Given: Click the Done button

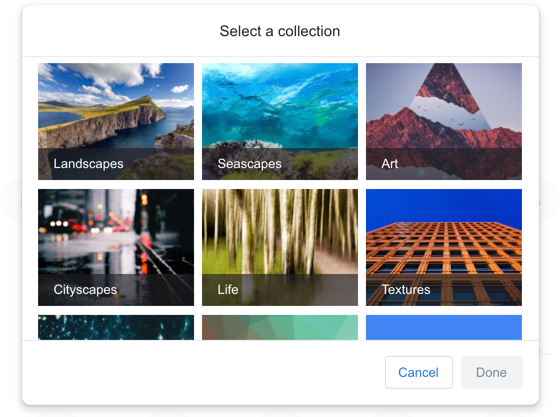Looking at the screenshot, I should tap(491, 372).
